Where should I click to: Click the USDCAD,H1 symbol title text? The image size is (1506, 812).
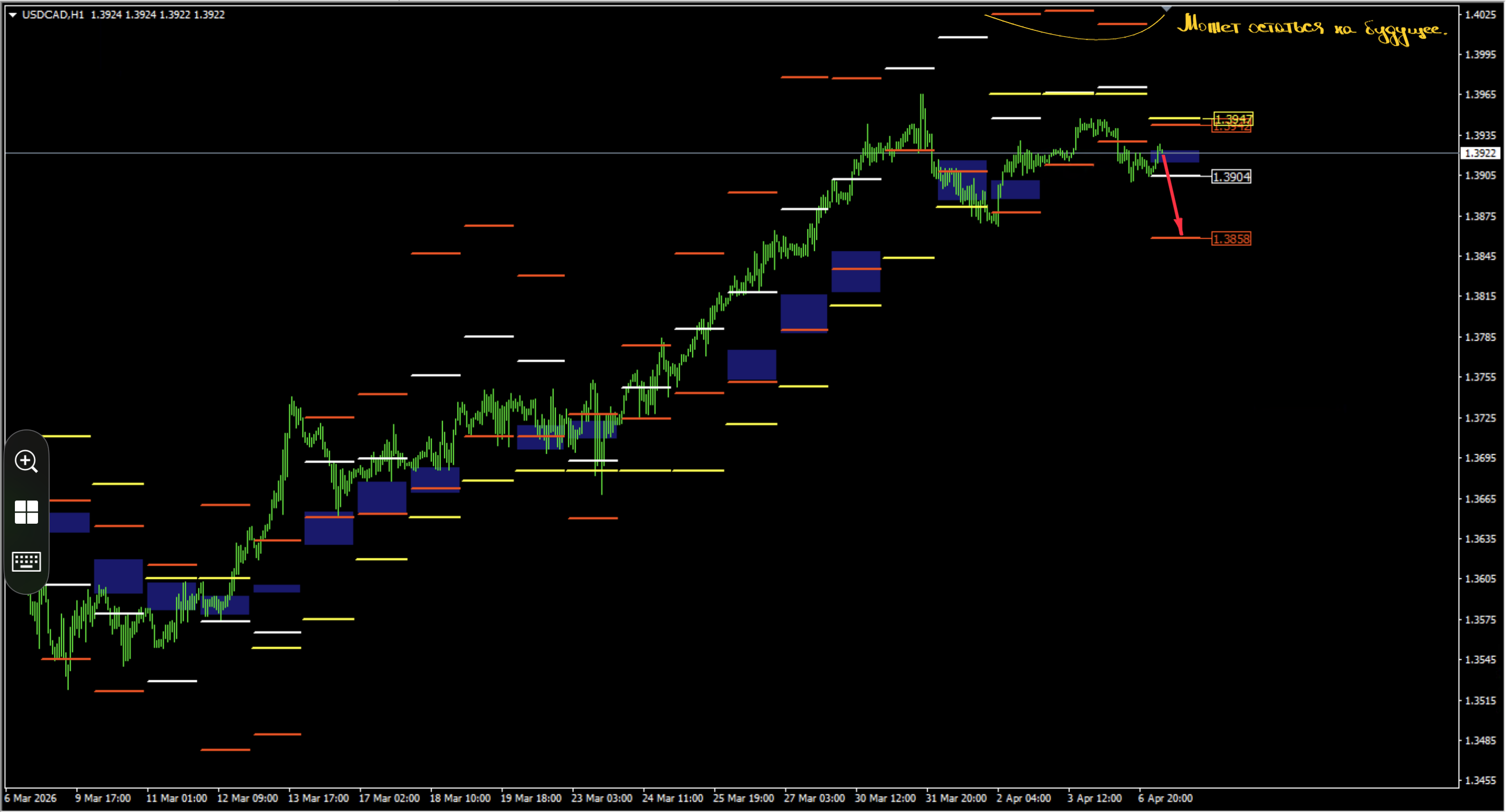click(x=52, y=15)
